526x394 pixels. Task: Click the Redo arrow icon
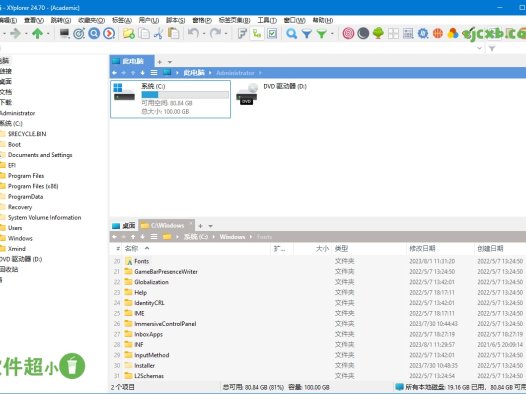pos(215,33)
